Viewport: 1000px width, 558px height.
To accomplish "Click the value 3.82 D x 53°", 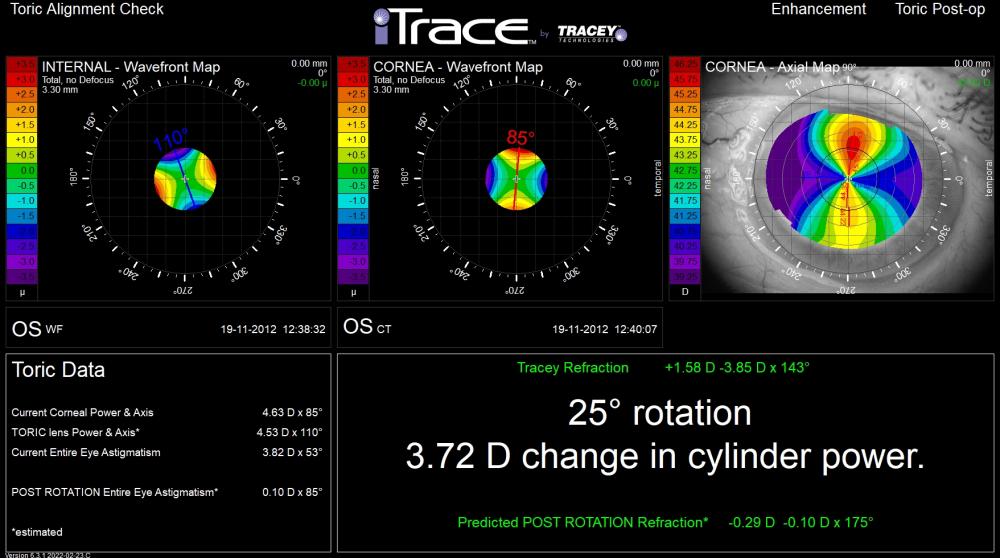I will tap(292, 452).
